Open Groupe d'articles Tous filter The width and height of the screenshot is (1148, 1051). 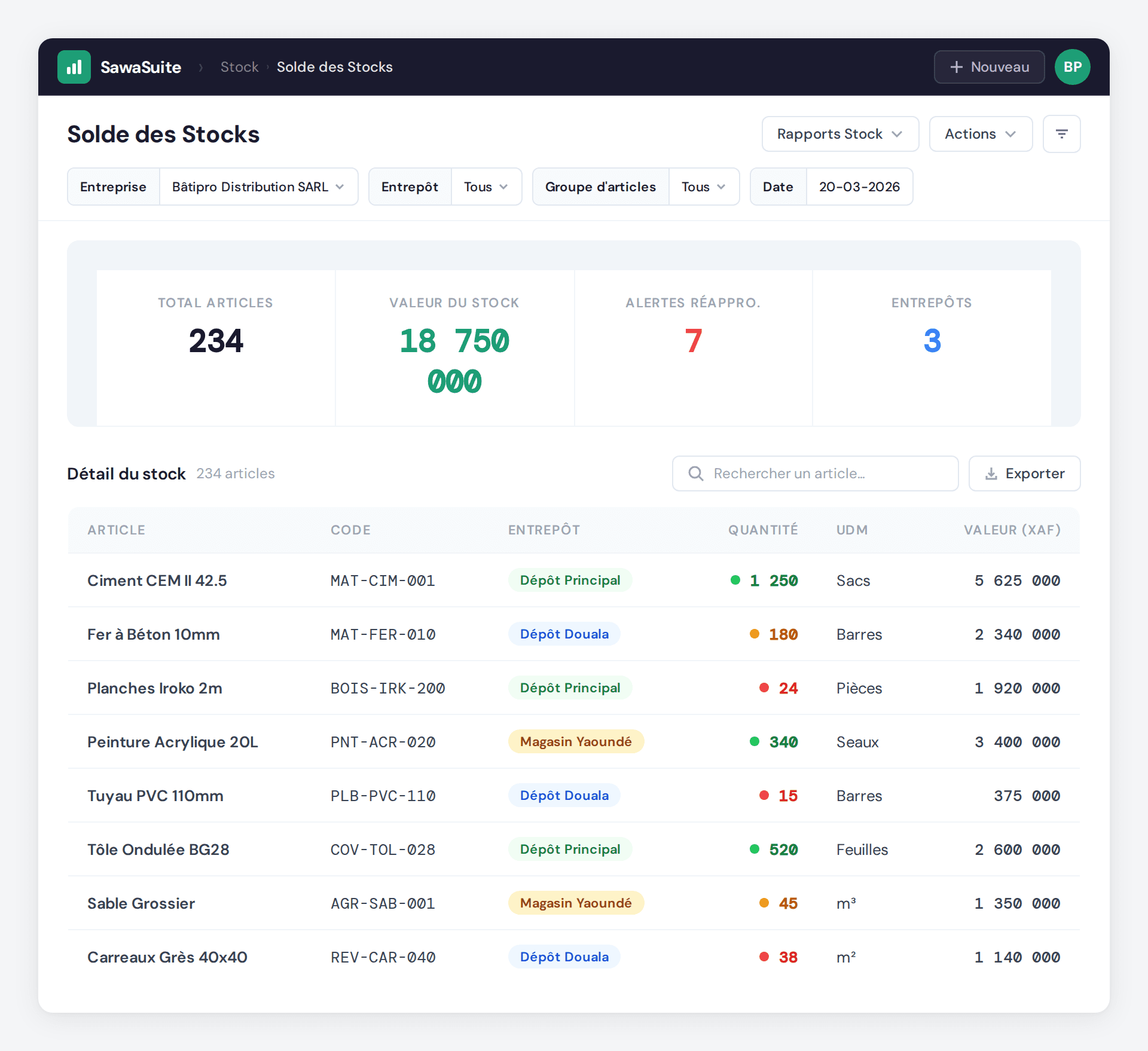(703, 187)
